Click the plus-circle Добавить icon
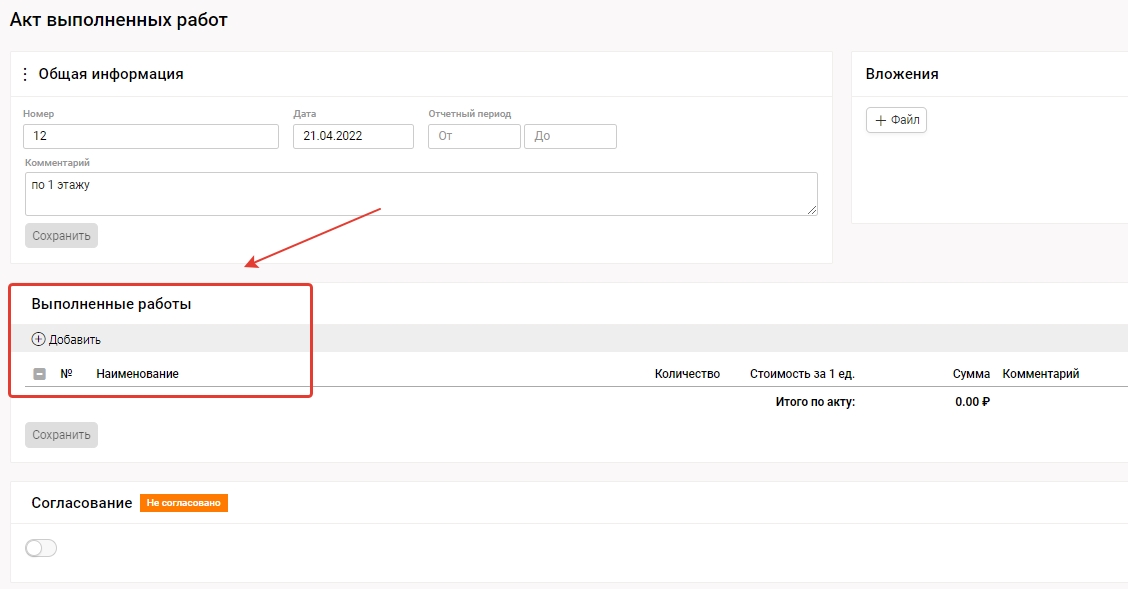 39,339
